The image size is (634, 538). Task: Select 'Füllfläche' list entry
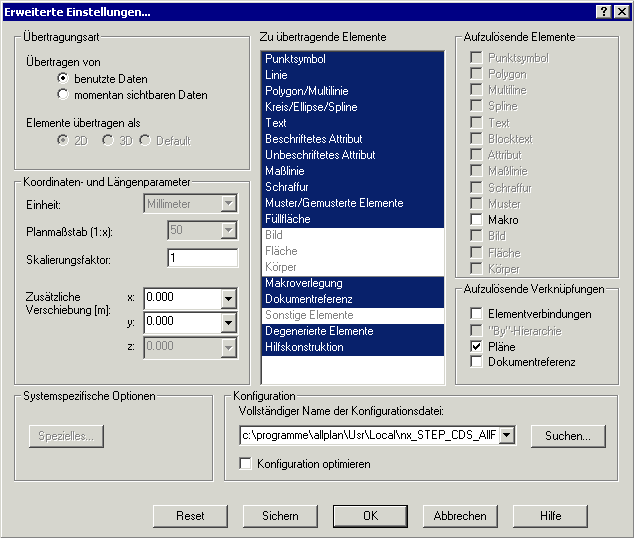[353, 219]
